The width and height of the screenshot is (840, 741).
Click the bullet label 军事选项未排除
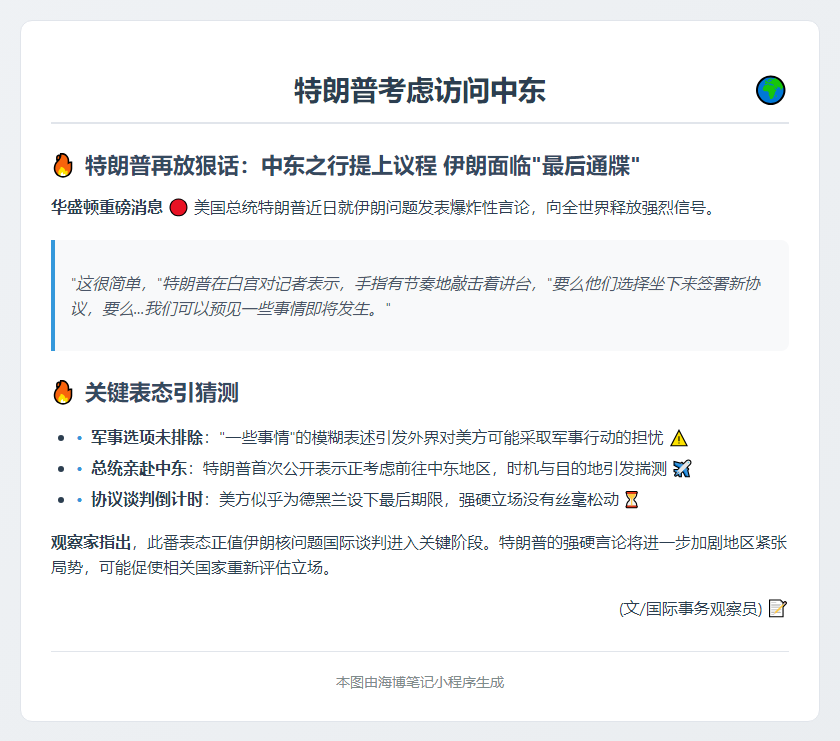point(147,438)
